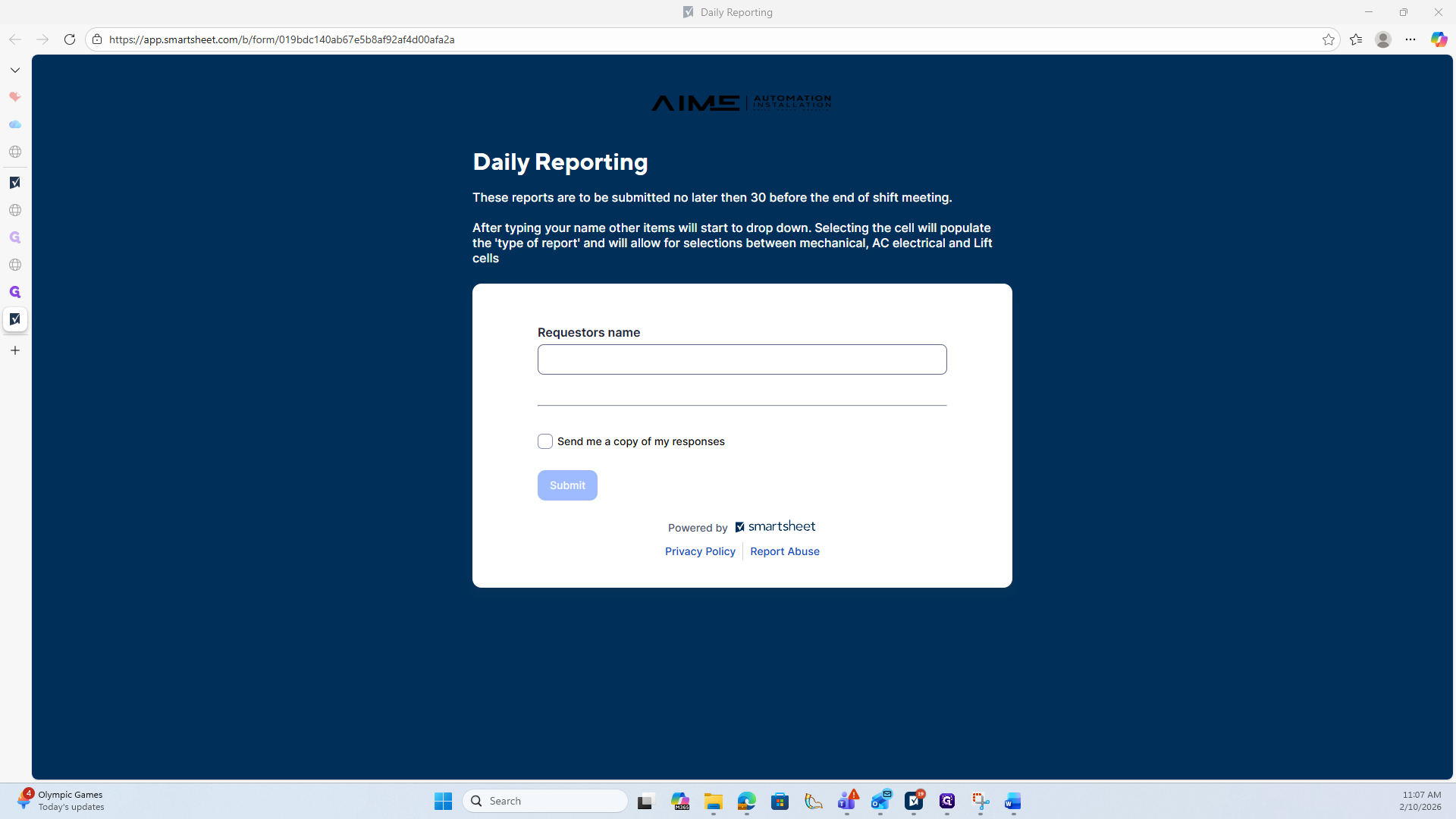1456x819 pixels.
Task: Open the Favorites hub icon next to the star
Action: pyautogui.click(x=1356, y=39)
